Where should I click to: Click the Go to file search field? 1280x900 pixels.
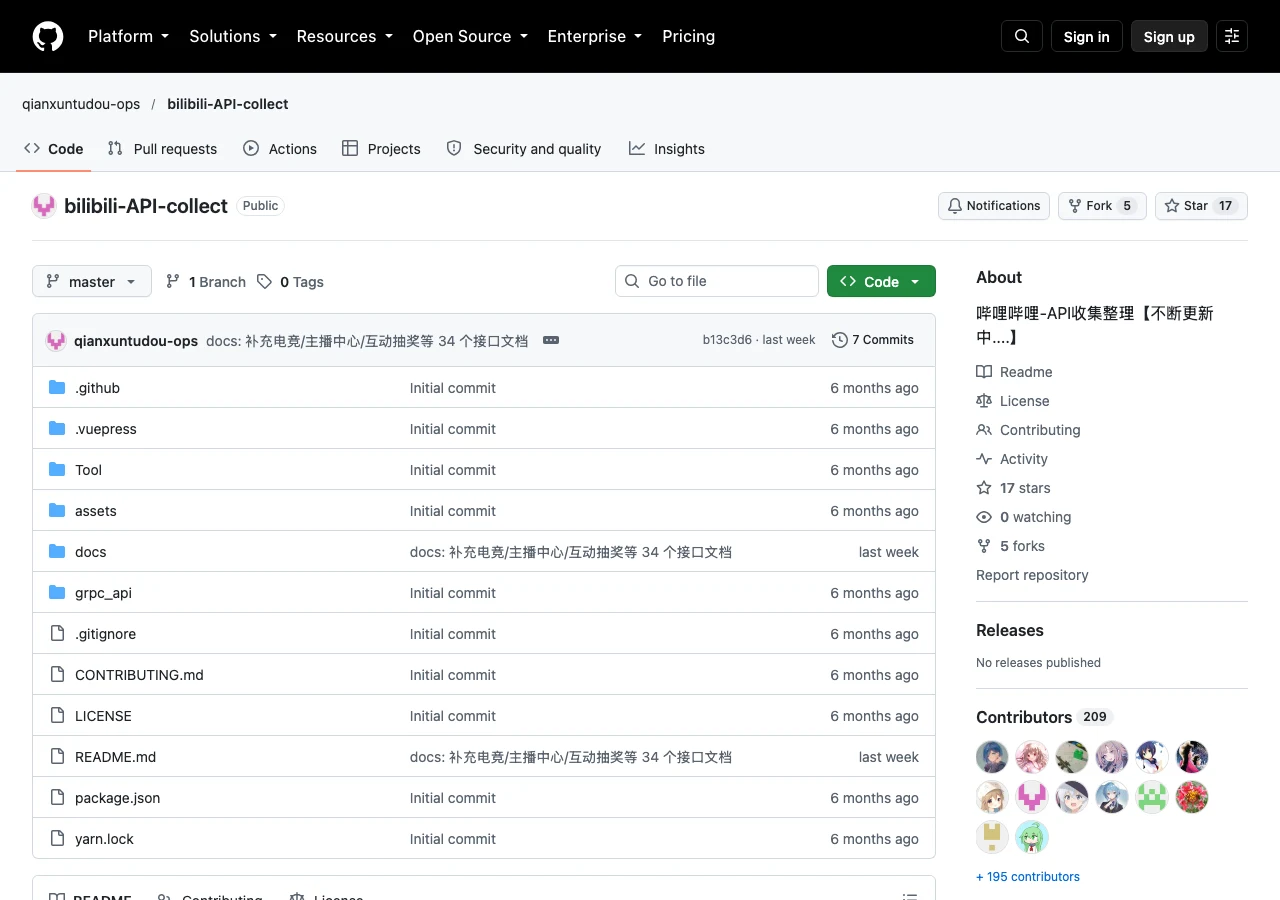tap(717, 281)
